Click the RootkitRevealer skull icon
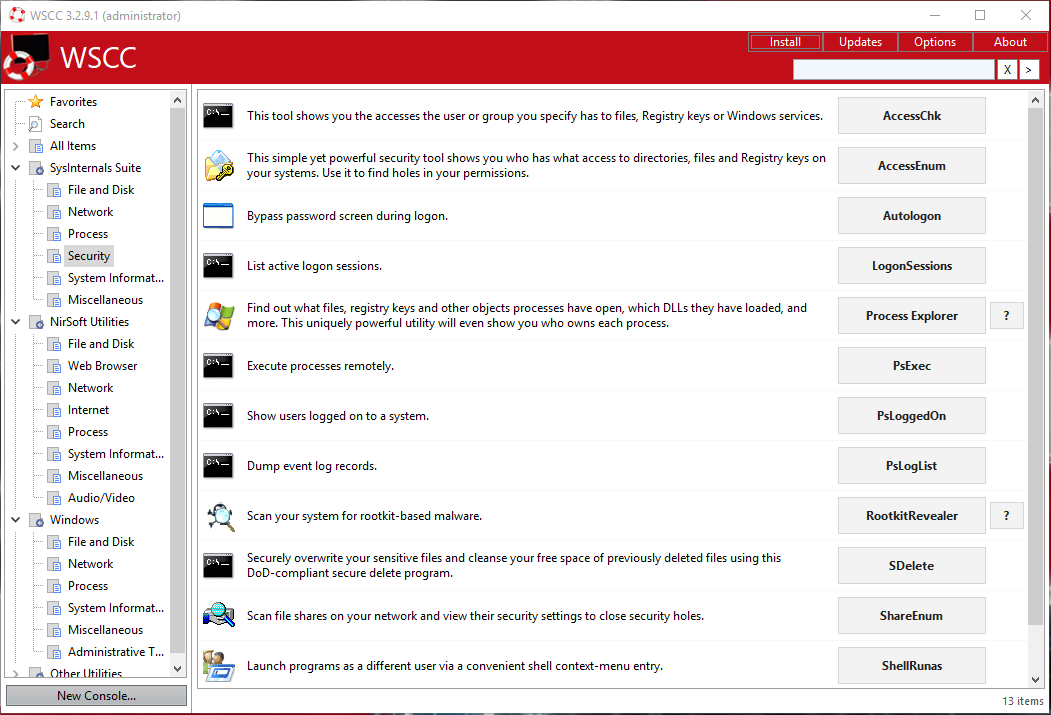This screenshot has height=715, width=1051. tap(220, 517)
